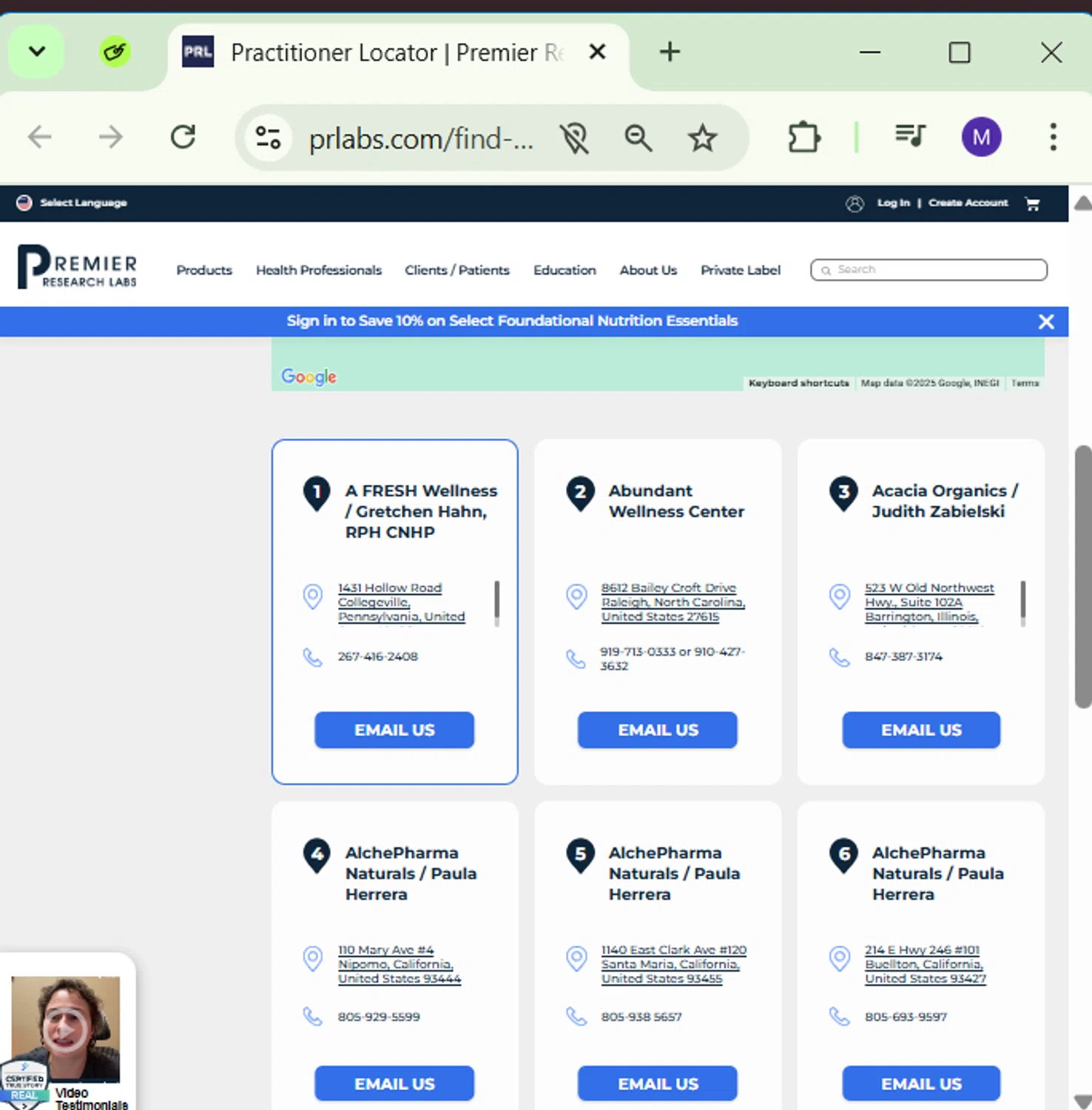Open Chrome three-dot menu
1092x1110 pixels.
[1053, 137]
